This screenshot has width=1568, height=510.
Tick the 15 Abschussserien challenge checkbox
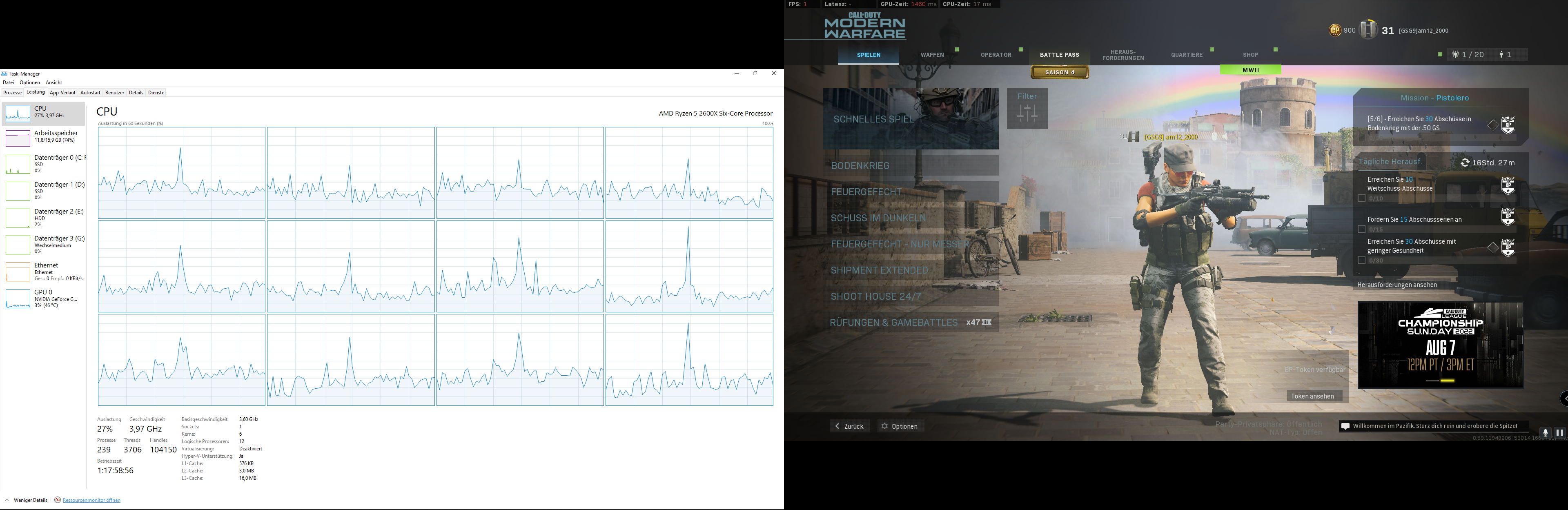[x=1362, y=229]
